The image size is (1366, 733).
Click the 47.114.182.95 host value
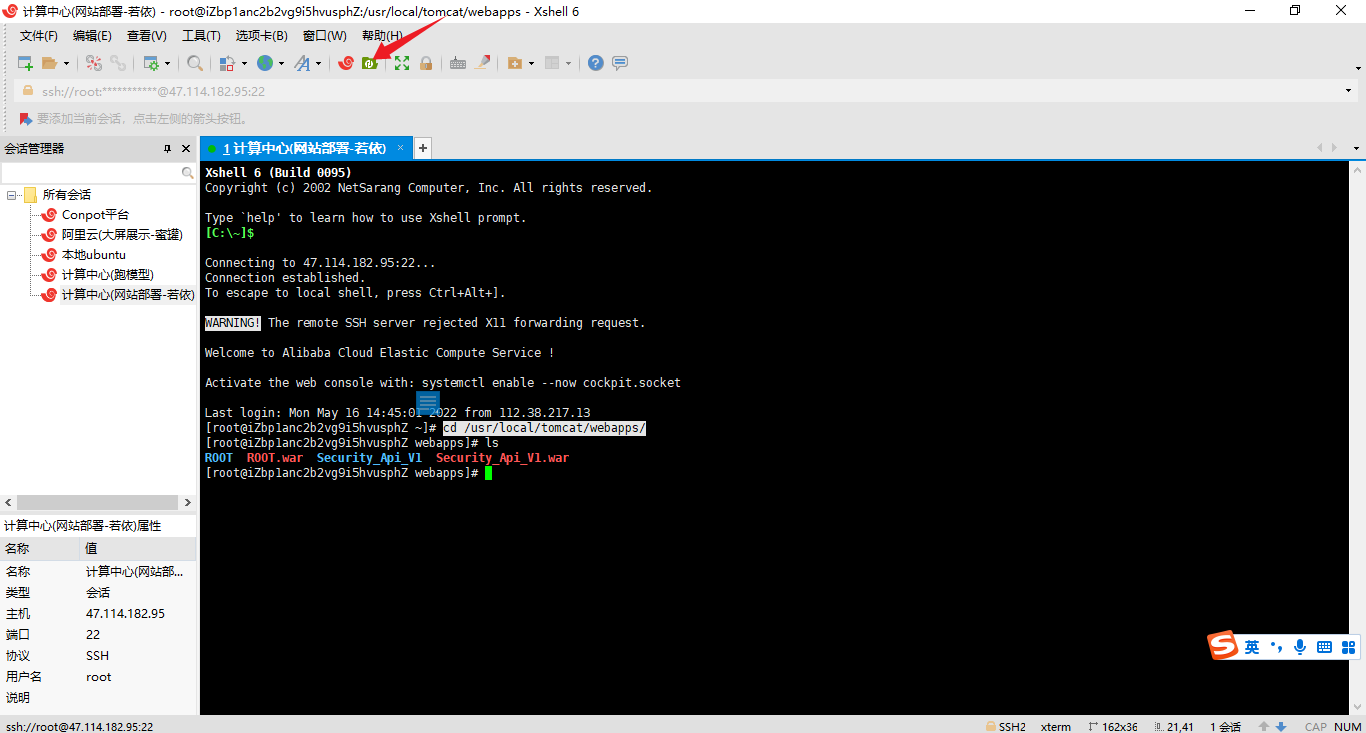[x=125, y=614]
